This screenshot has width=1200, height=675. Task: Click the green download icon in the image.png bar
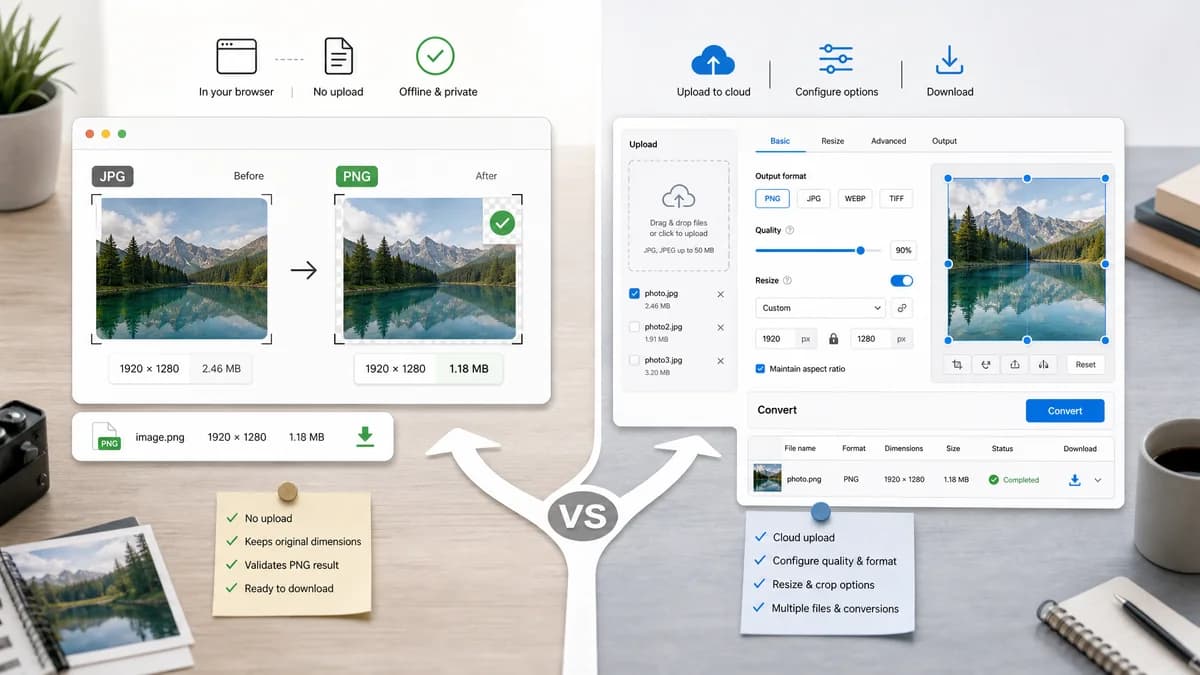coord(365,437)
